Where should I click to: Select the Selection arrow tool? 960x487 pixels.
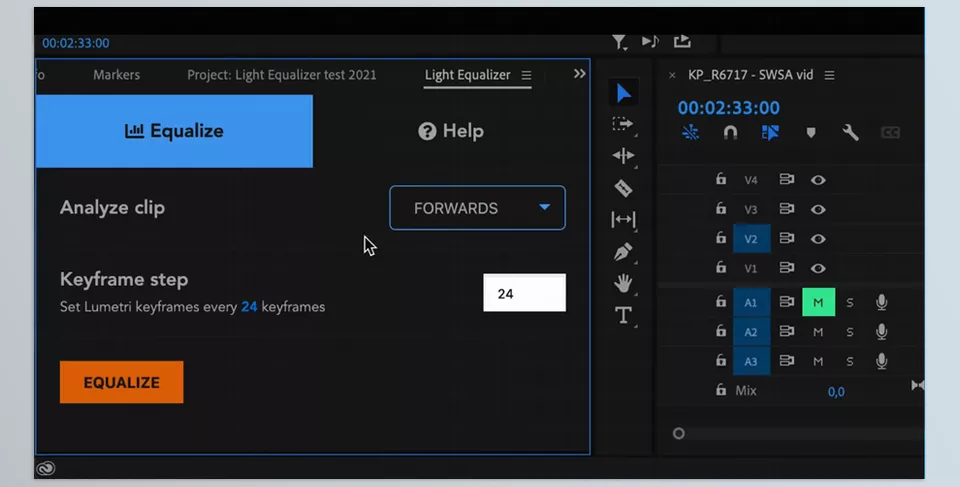pos(623,92)
